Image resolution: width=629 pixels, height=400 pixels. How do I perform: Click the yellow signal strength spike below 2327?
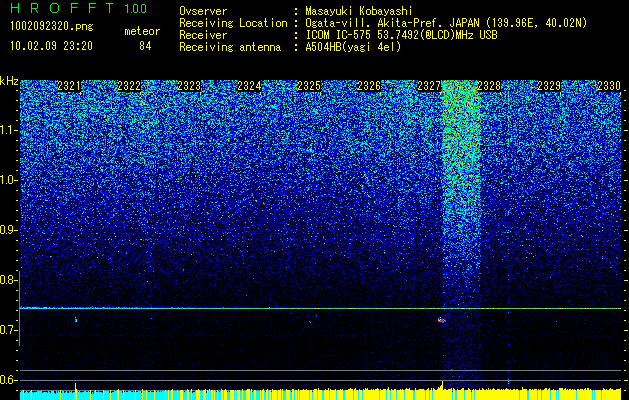click(442, 385)
